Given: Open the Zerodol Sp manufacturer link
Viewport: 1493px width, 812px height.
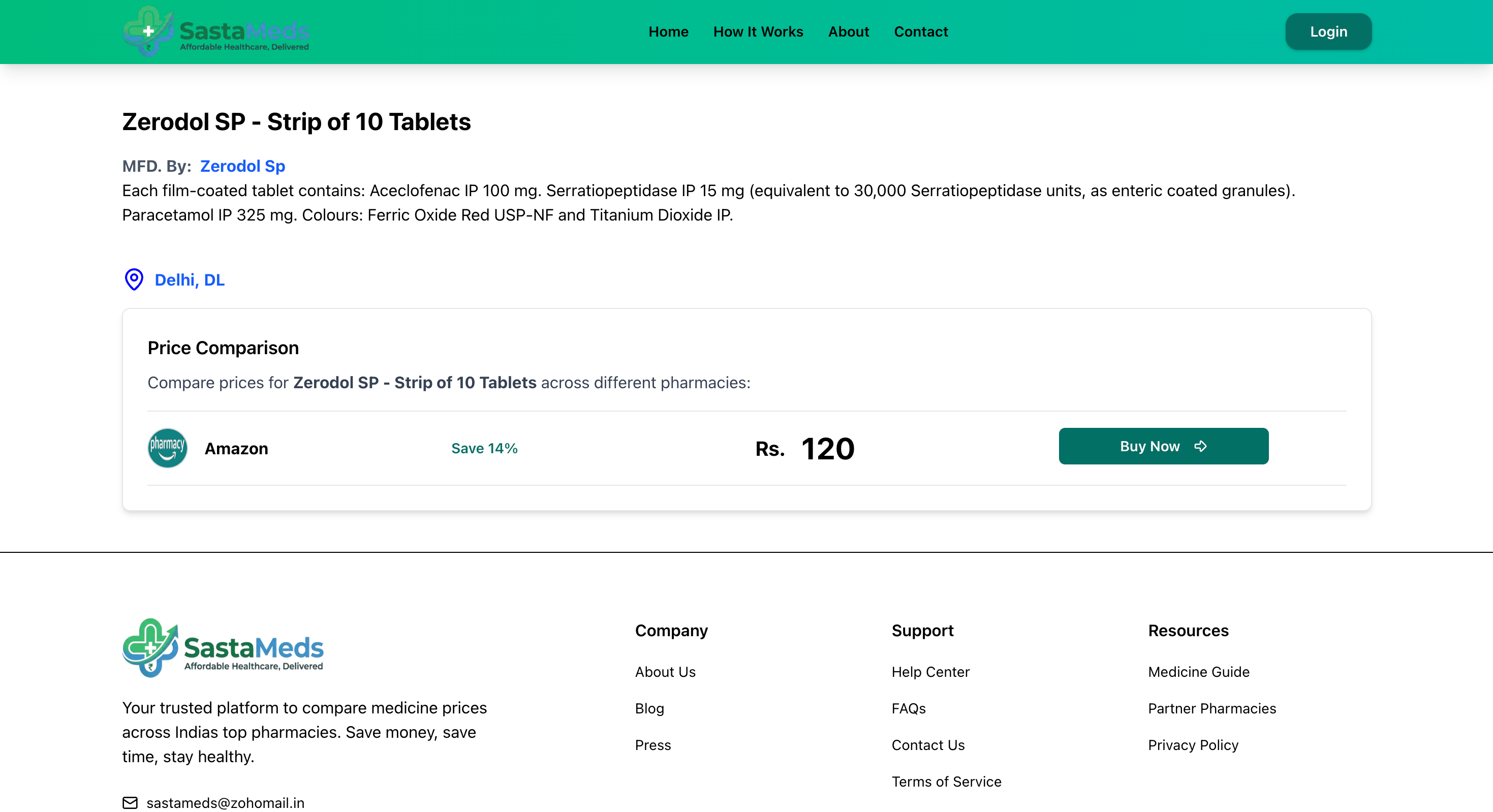Looking at the screenshot, I should pos(242,166).
